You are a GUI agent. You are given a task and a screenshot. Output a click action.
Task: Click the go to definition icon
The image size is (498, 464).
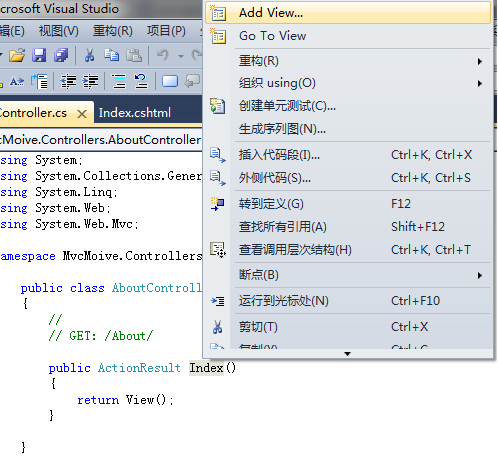(218, 204)
